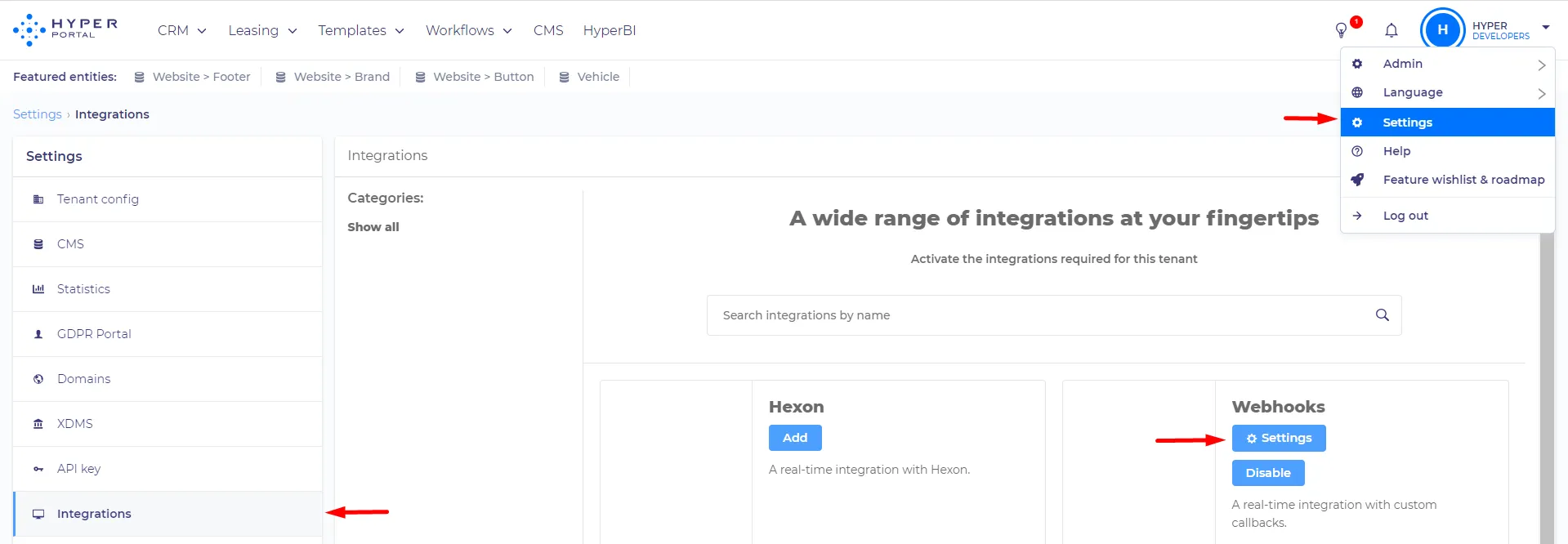Open Webhooks Settings button
The width and height of the screenshot is (1568, 544).
[x=1279, y=438]
